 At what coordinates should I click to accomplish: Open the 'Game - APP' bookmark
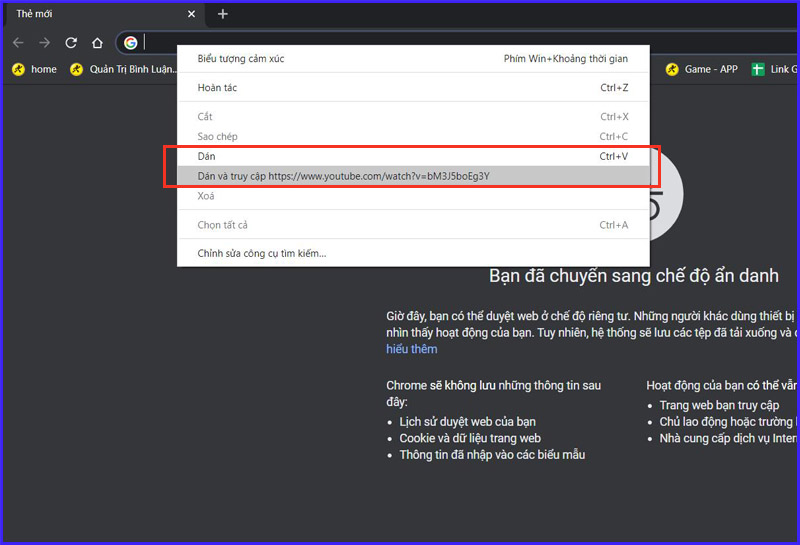(702, 69)
